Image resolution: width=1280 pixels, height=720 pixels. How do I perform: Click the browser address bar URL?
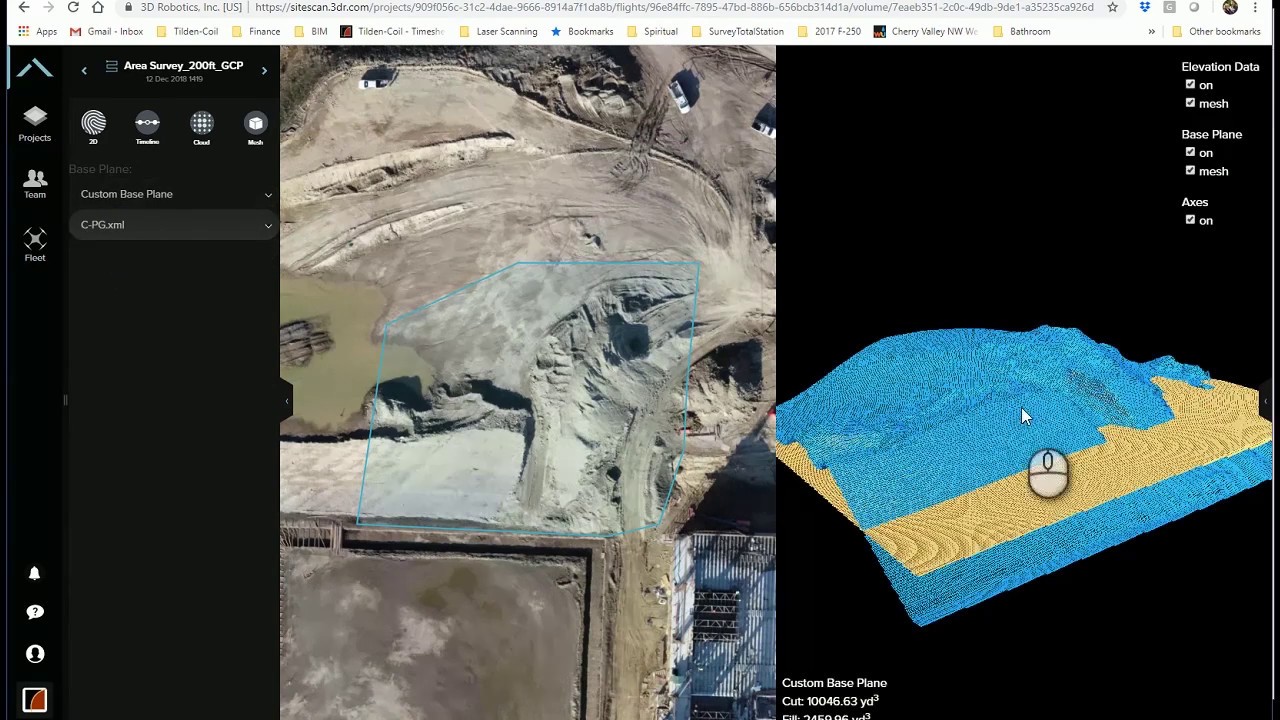[x=674, y=7]
